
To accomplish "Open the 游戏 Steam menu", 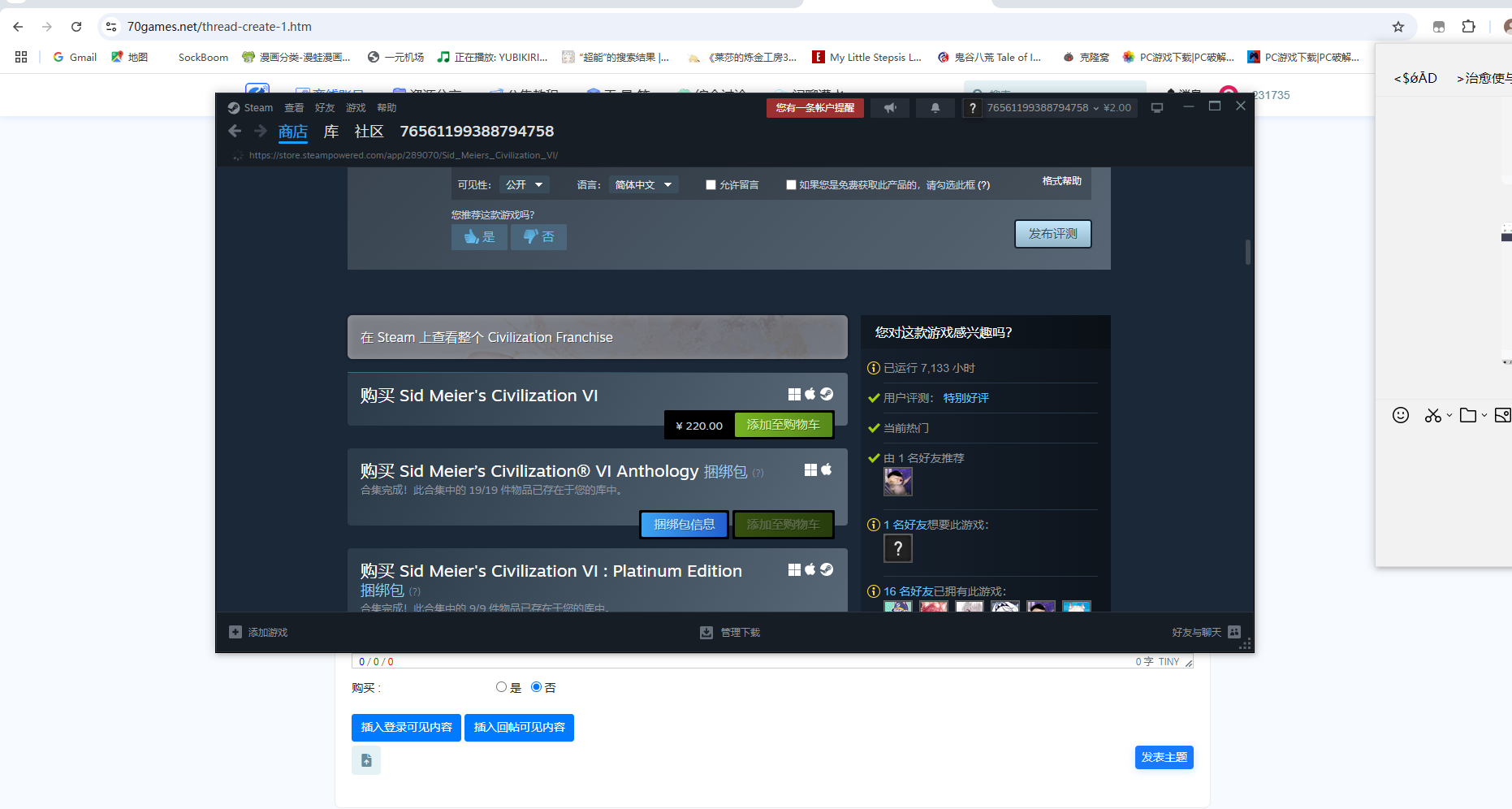I will [x=356, y=108].
